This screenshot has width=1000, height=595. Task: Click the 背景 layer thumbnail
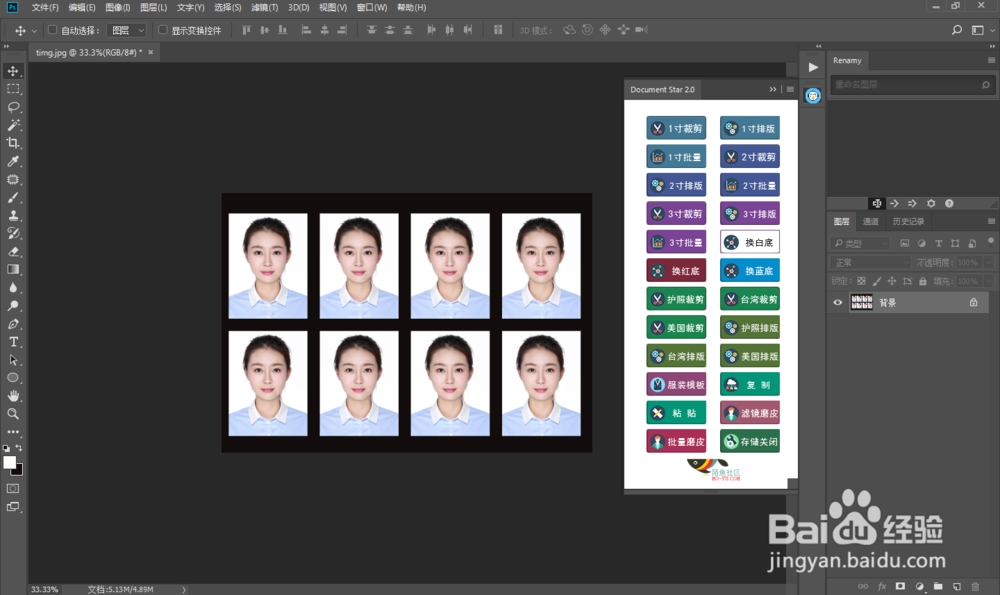(x=861, y=301)
